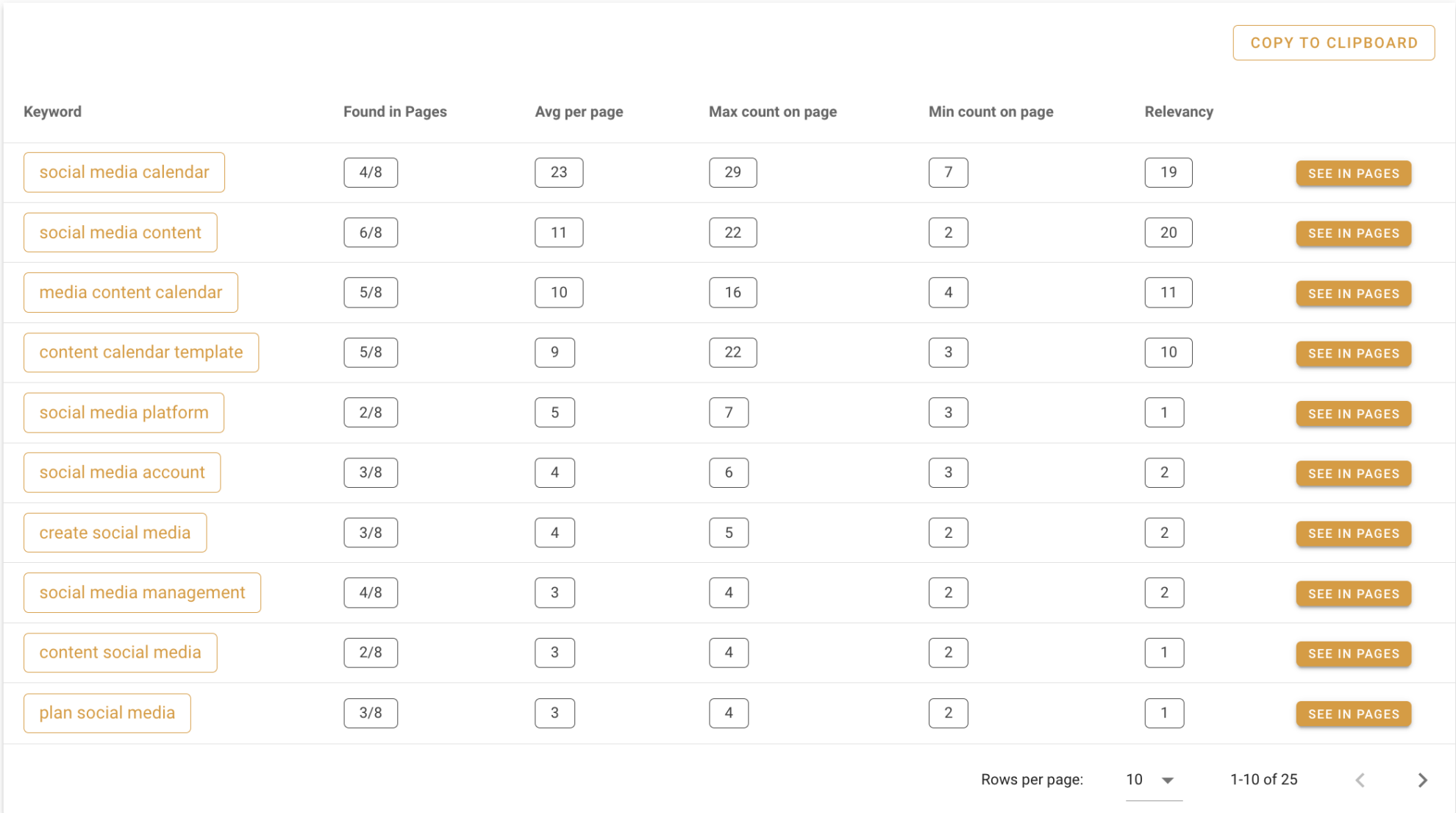This screenshot has width=1456, height=813.
Task: Click the Found in Pages header
Action: [395, 111]
